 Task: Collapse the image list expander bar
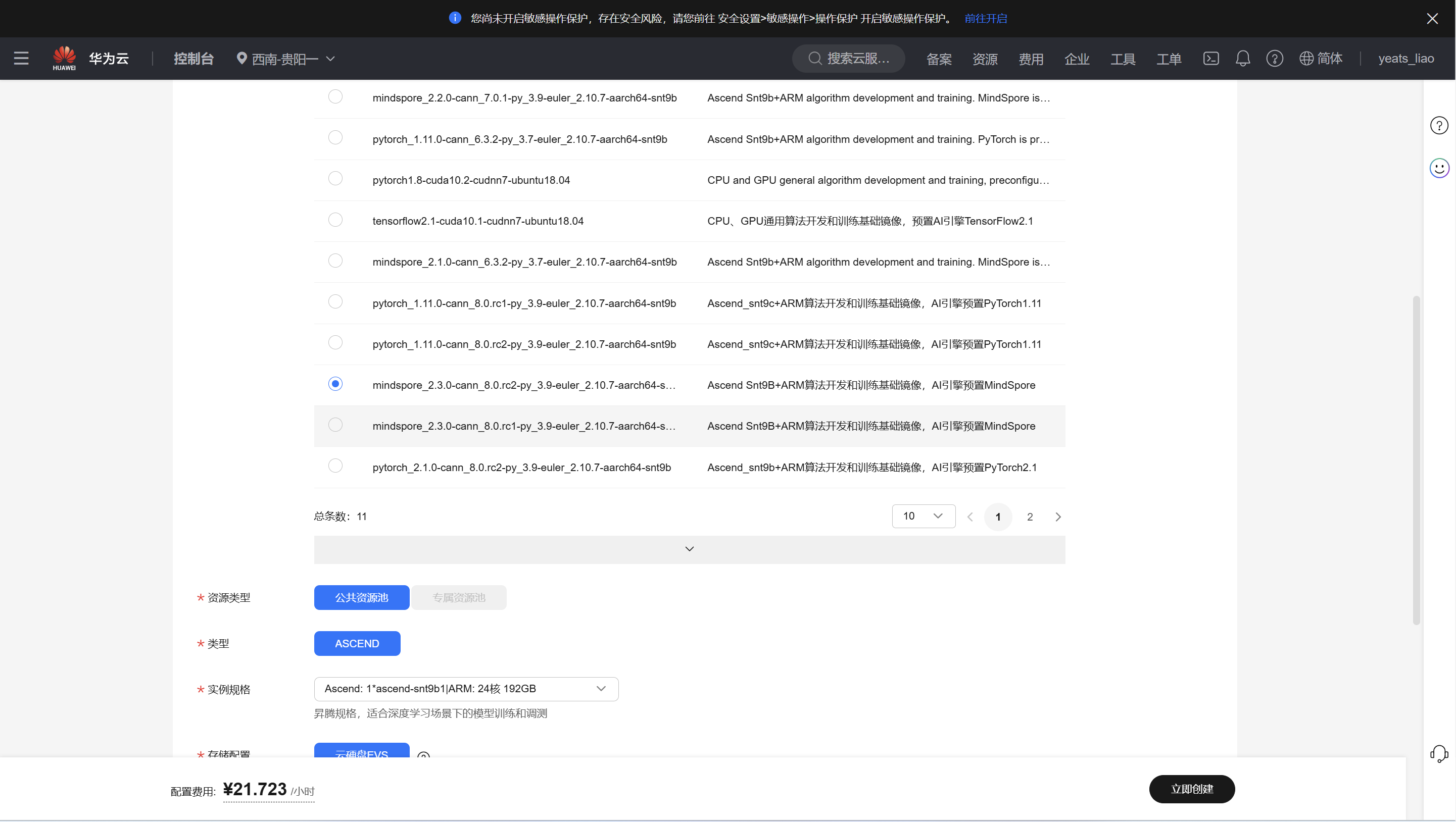click(689, 549)
